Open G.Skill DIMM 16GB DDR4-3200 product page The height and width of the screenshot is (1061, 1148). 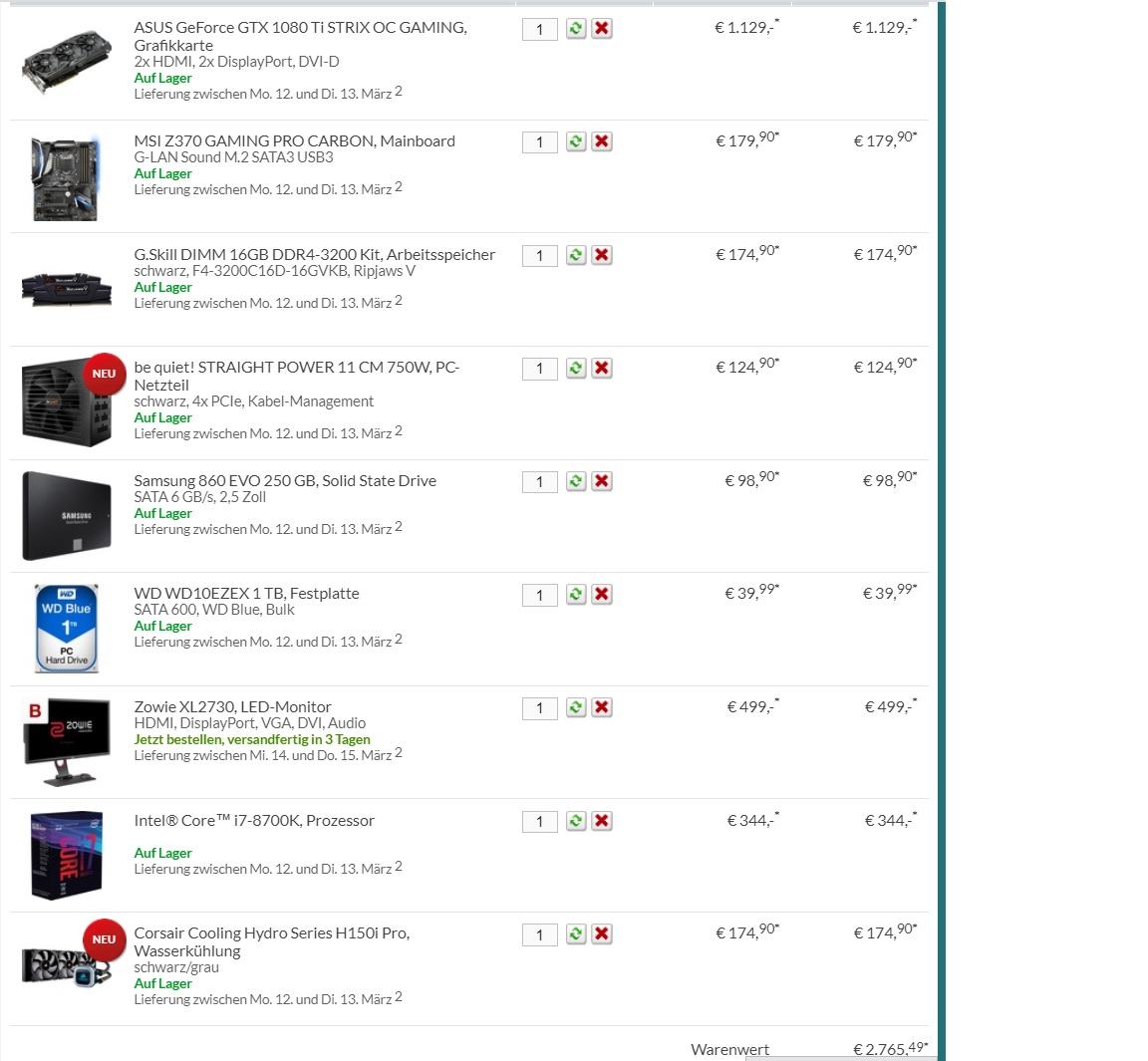[314, 255]
